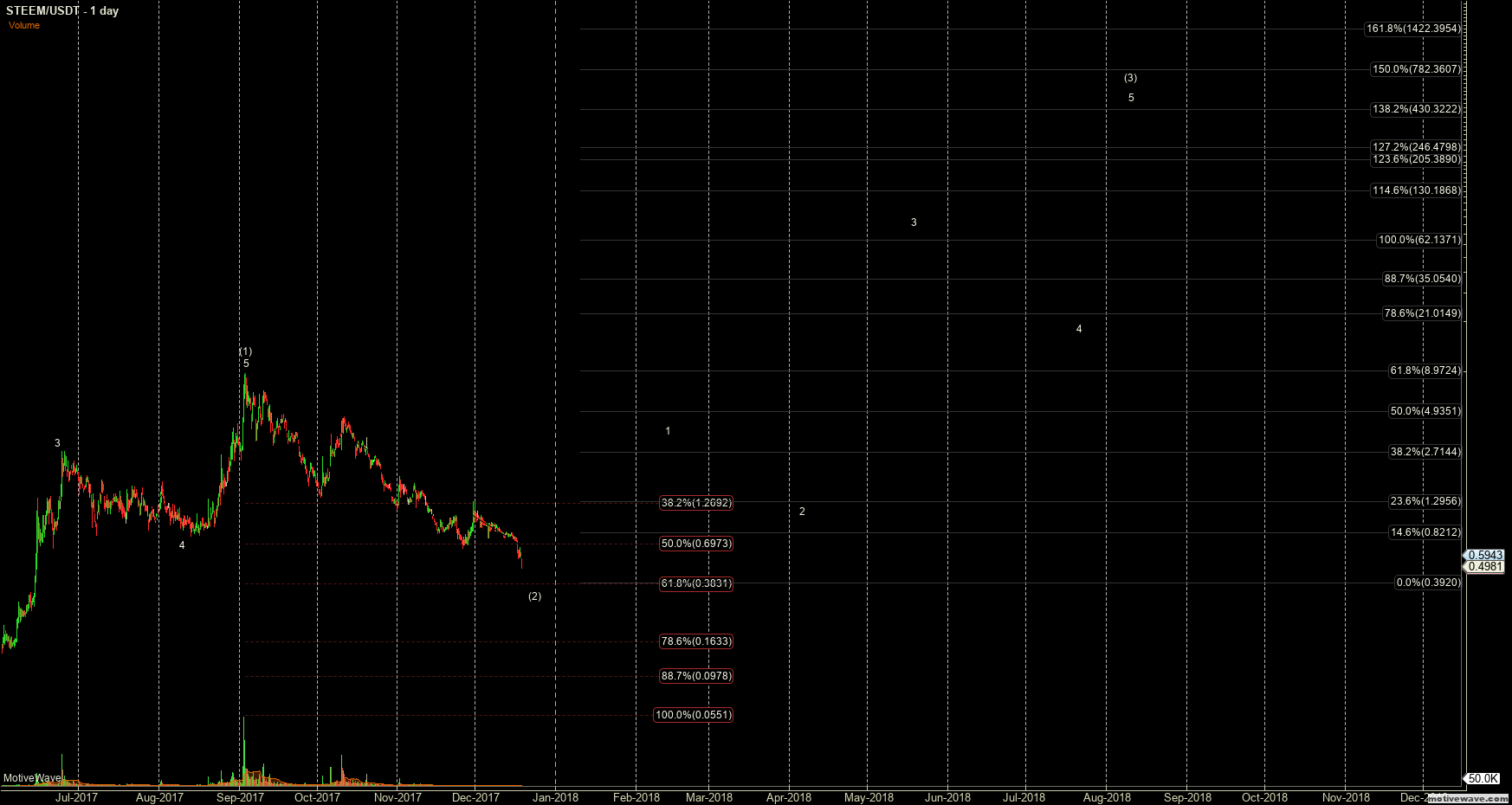Click the Mar-2018 time axis label

[708, 797]
